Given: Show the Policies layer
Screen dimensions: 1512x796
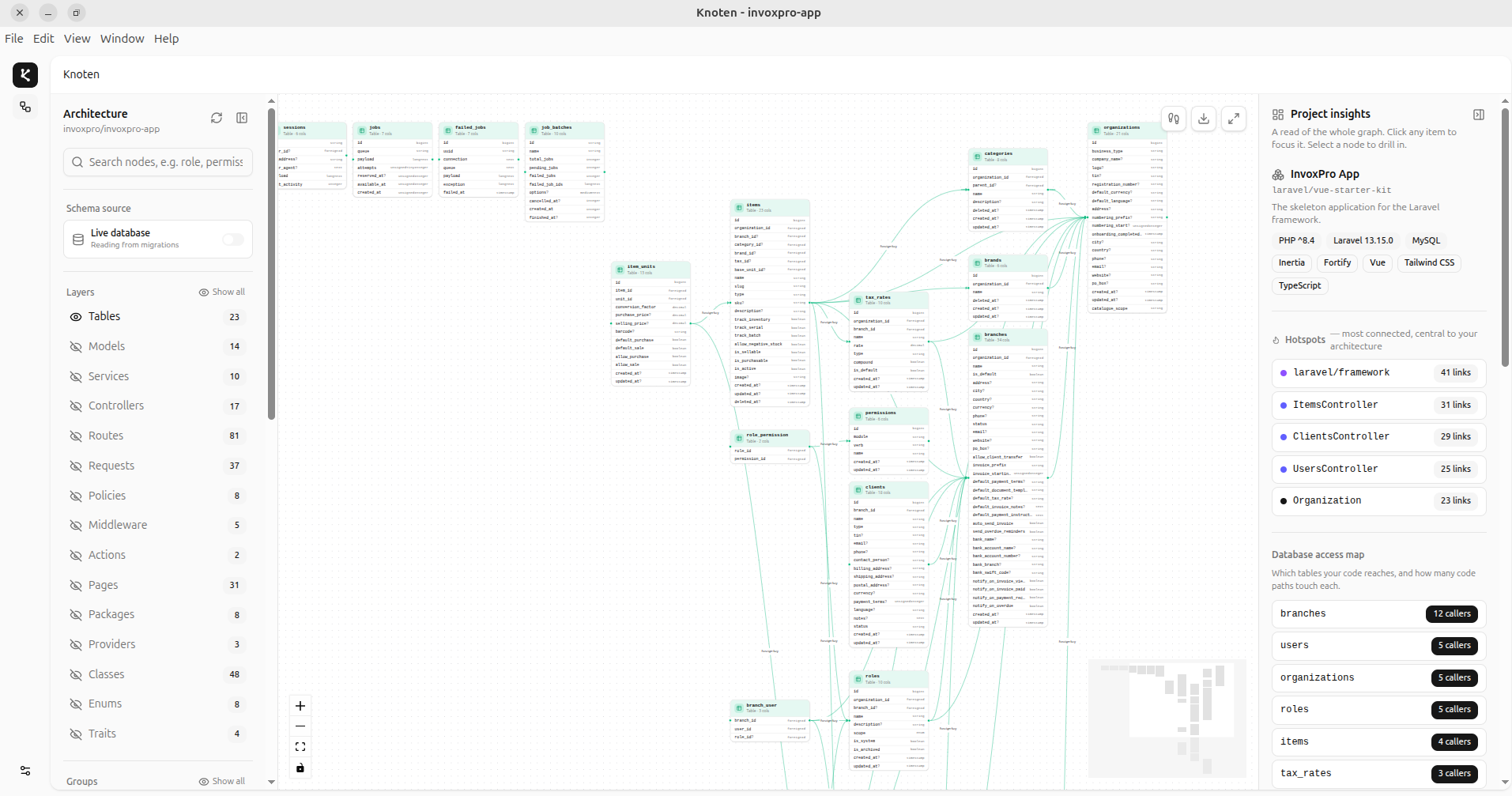Looking at the screenshot, I should [x=76, y=496].
